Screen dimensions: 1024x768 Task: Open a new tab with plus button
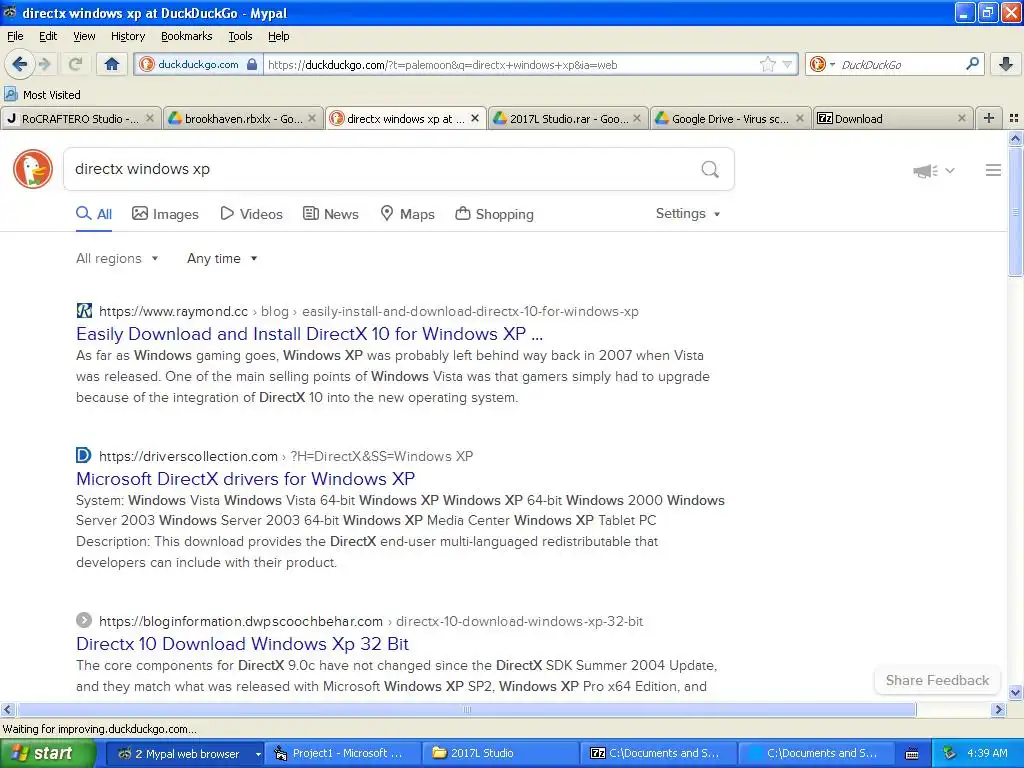point(989,118)
